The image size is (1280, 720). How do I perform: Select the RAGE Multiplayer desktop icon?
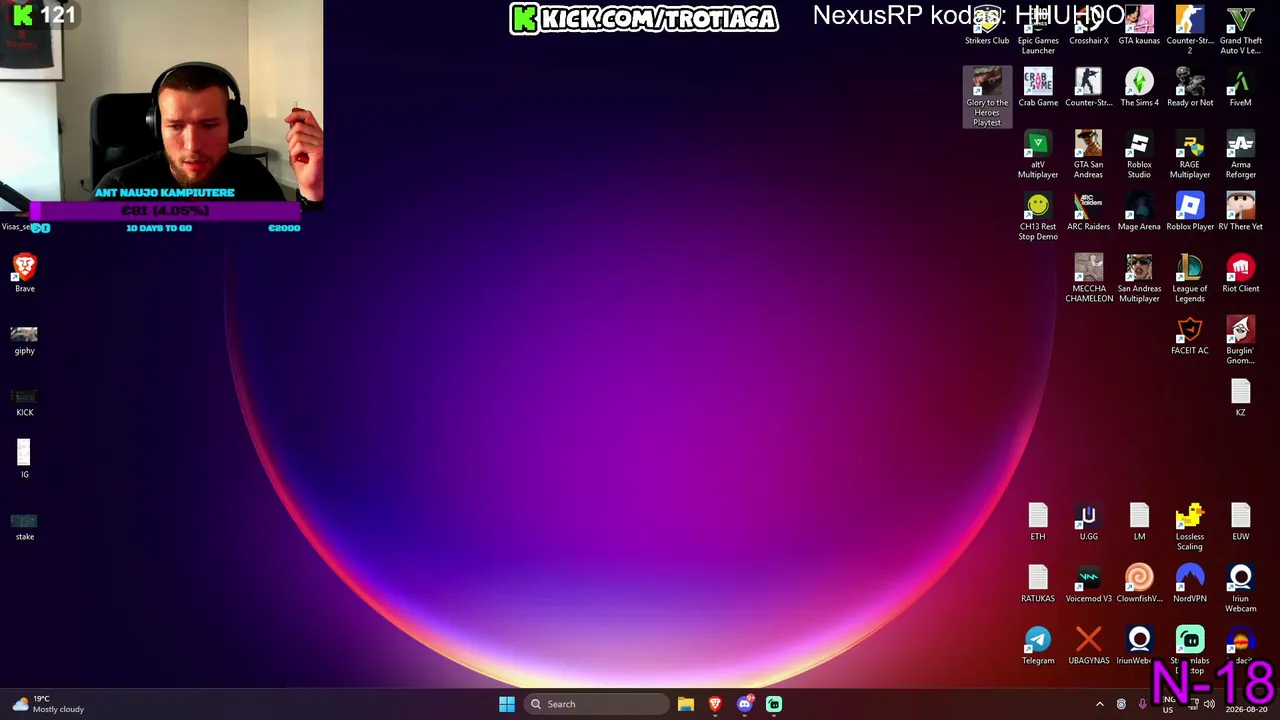click(x=1190, y=155)
